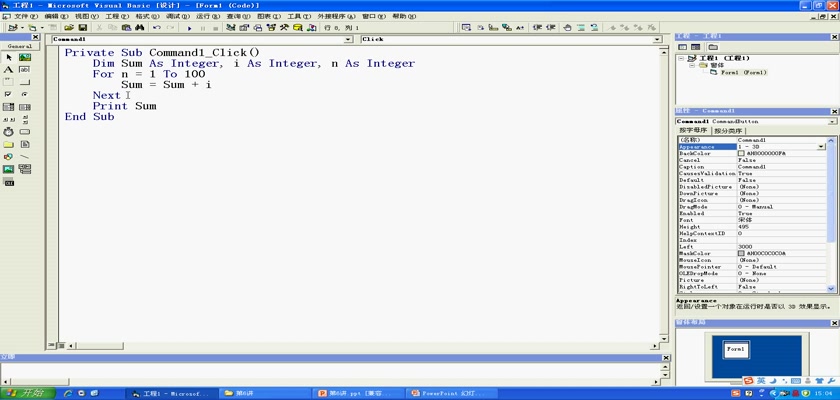Switch to the 按分类序 properties tab
840x400 pixels.
(728, 131)
